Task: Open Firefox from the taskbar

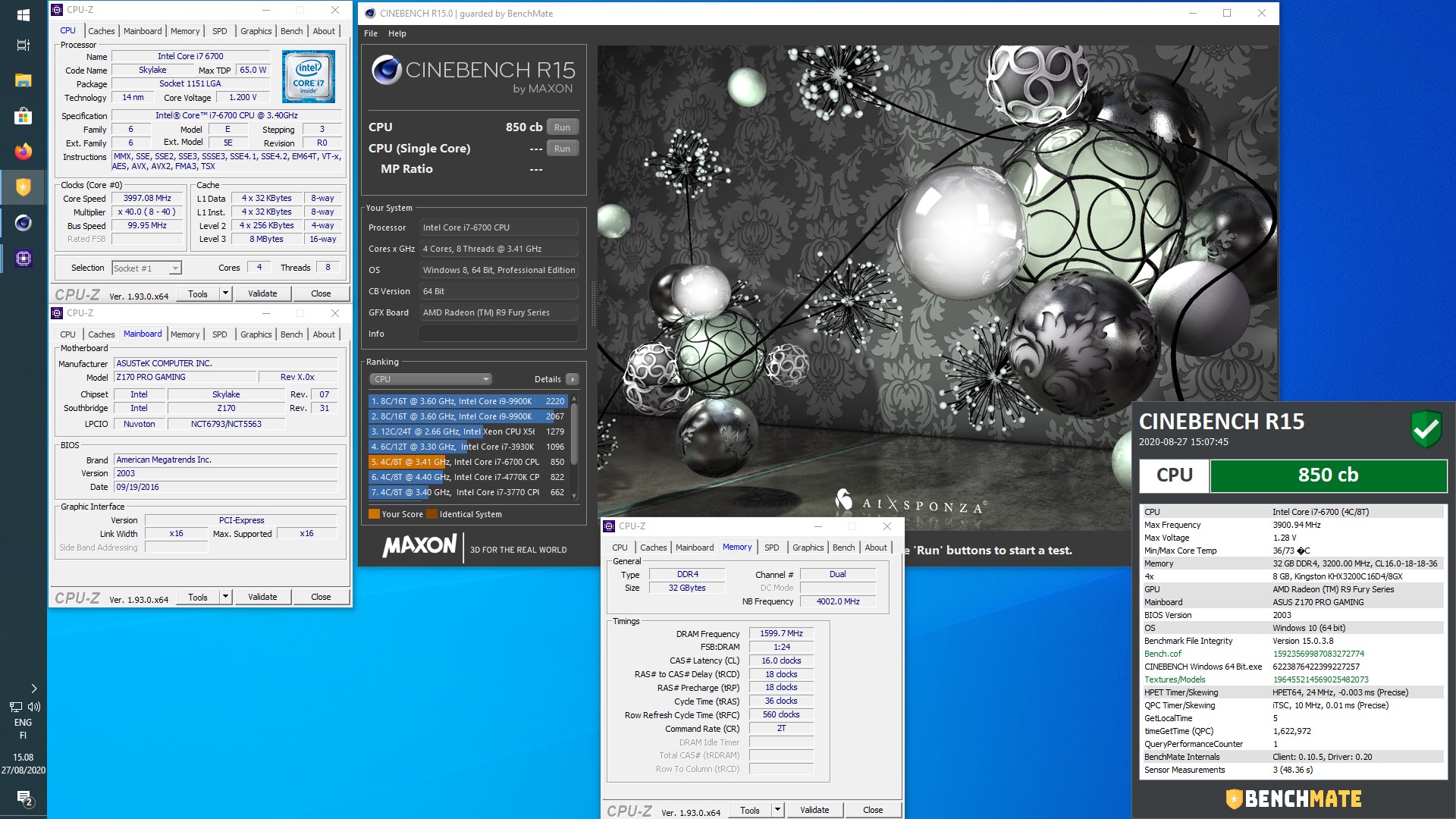Action: pos(23,152)
